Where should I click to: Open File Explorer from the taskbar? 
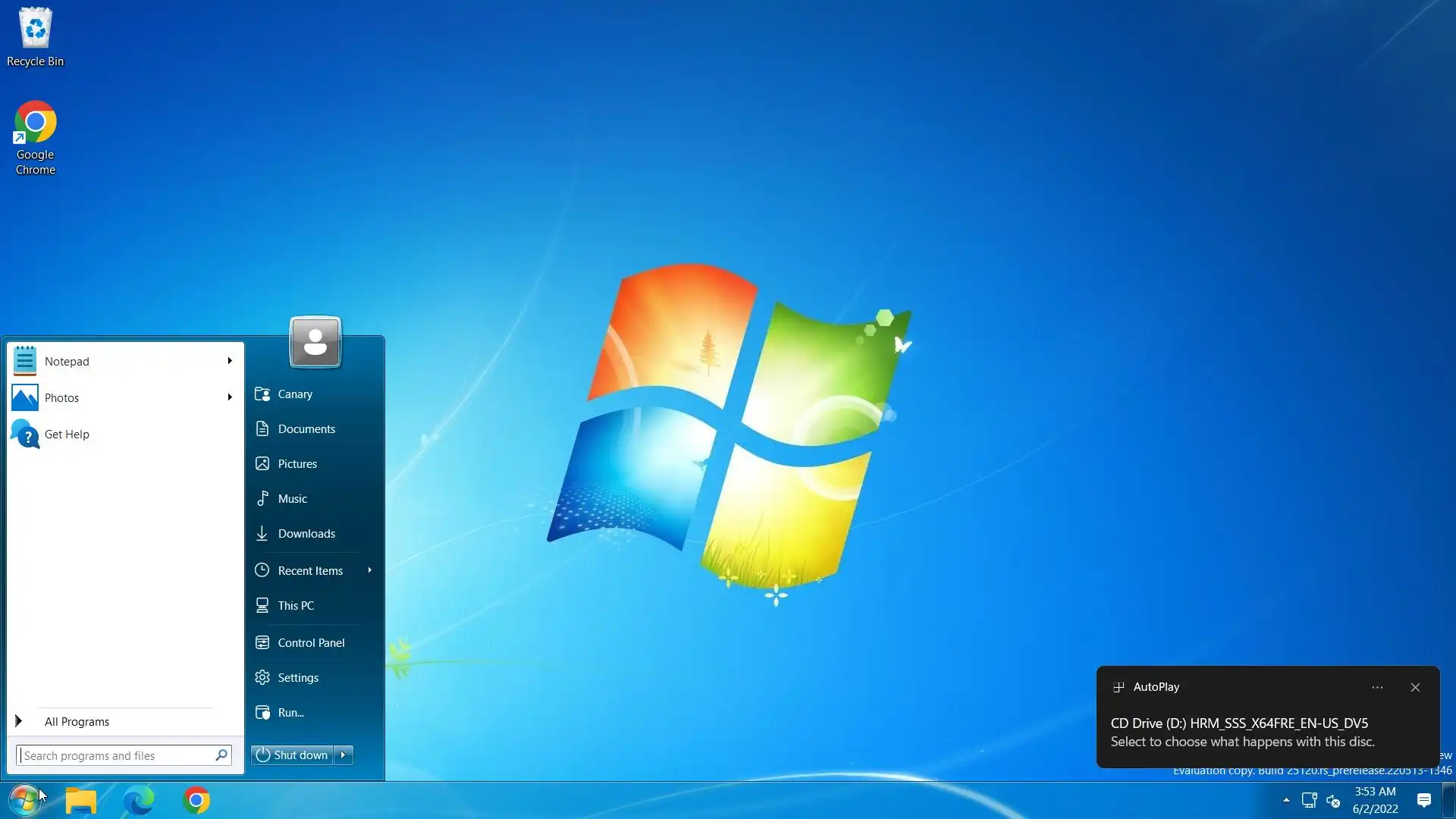tap(80, 800)
